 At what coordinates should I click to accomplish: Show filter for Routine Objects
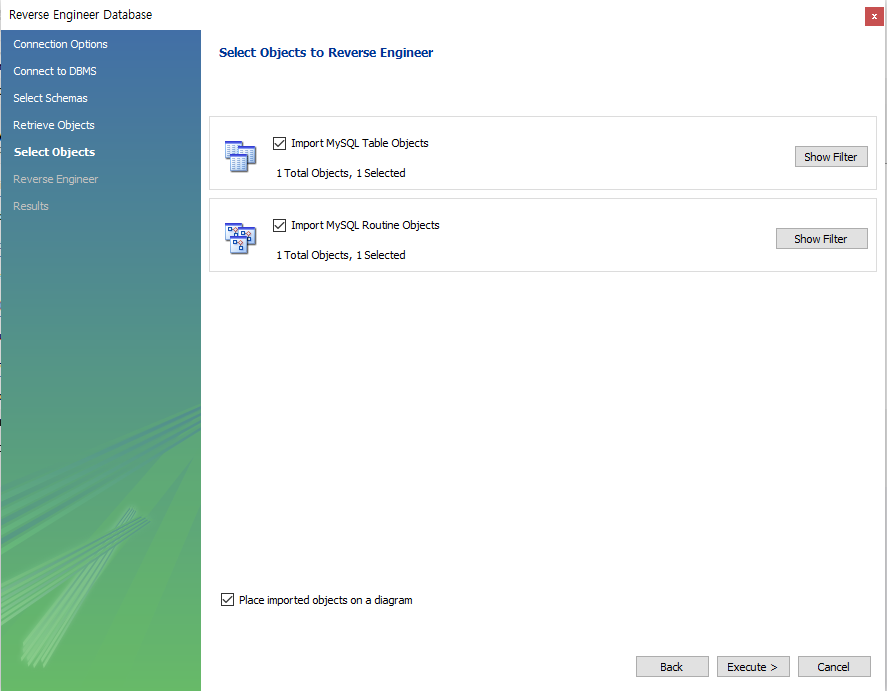point(821,239)
